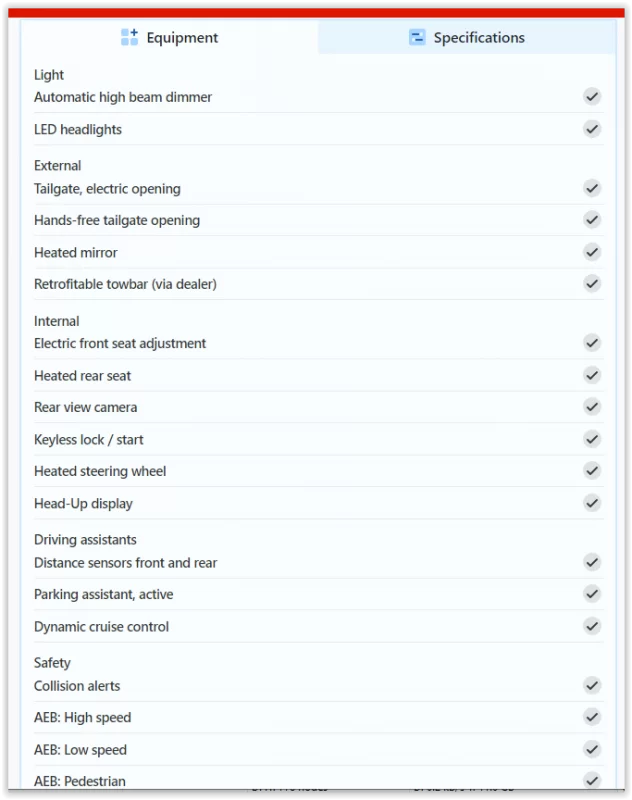The height and width of the screenshot is (800, 632).
Task: Click the Collision alerts checkmark icon
Action: coord(592,685)
